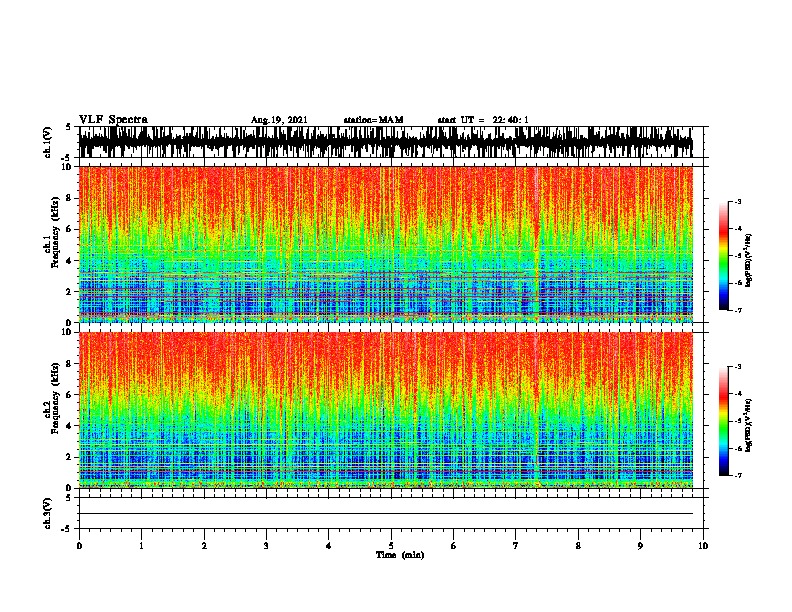Select the "Aug.19, 2021" date text
The height and width of the screenshot is (612, 792).
tap(279, 120)
